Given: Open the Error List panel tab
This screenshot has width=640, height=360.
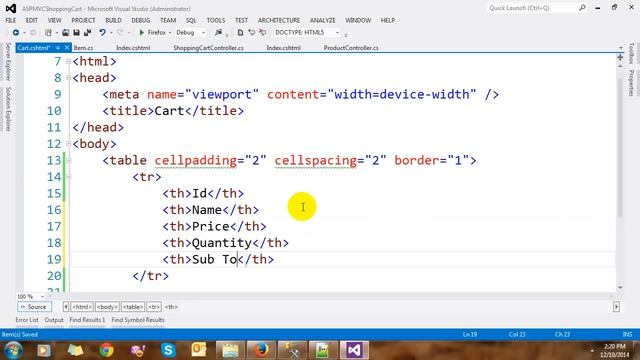Looking at the screenshot, I should point(27,320).
